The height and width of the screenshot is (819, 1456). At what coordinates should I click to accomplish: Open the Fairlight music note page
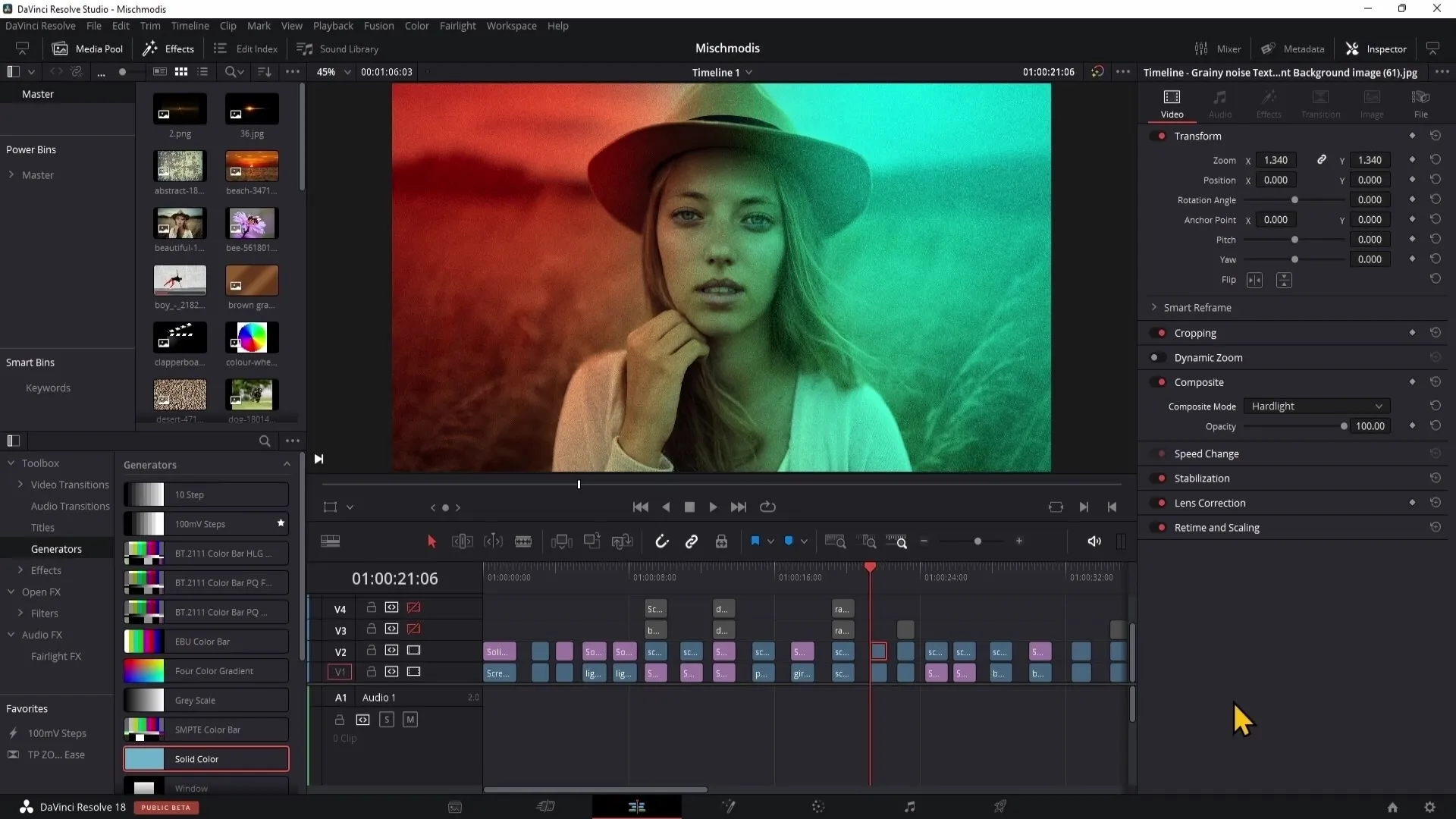910,807
